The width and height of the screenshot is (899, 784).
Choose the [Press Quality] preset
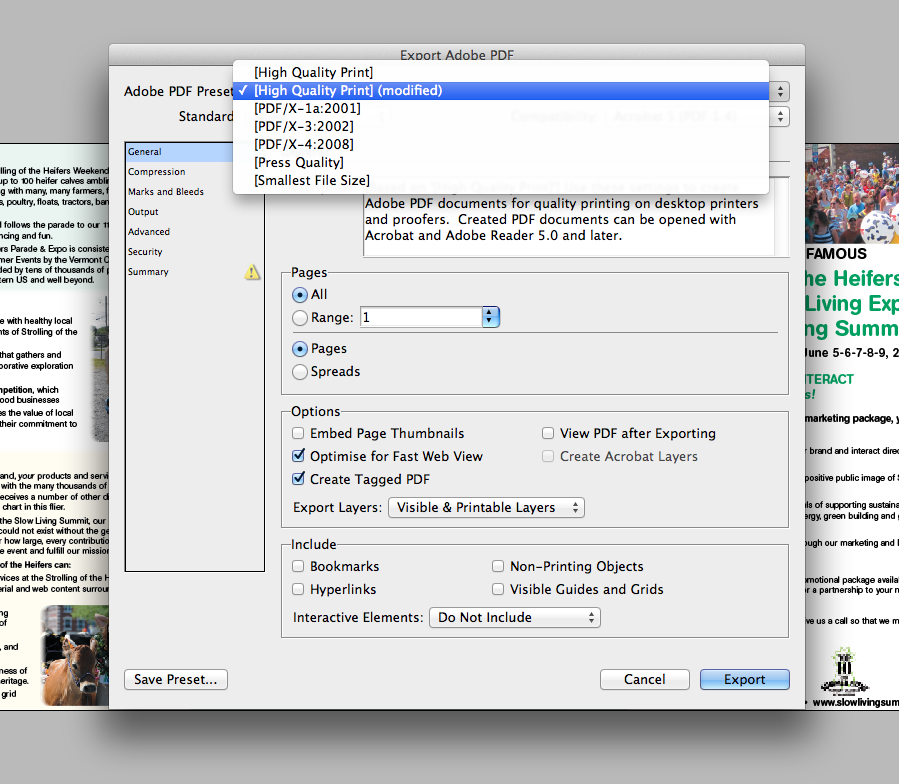point(501,162)
